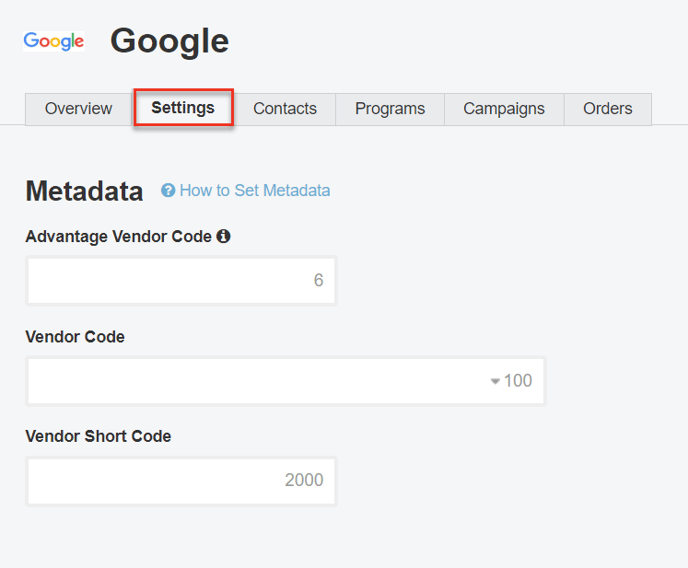Go to the Programs tab
This screenshot has height=568, width=688.
point(390,109)
